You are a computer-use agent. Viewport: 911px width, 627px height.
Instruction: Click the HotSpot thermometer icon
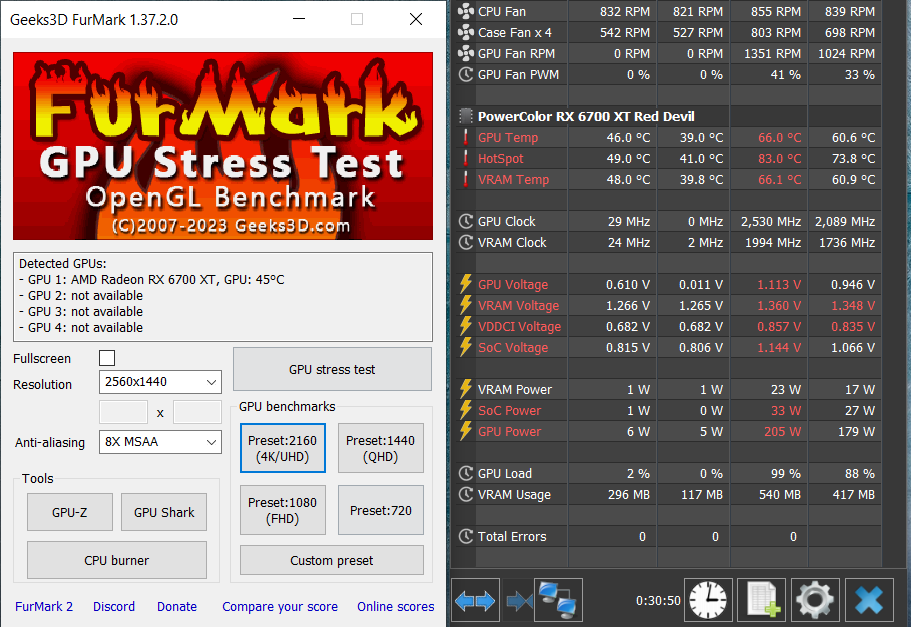(465, 159)
